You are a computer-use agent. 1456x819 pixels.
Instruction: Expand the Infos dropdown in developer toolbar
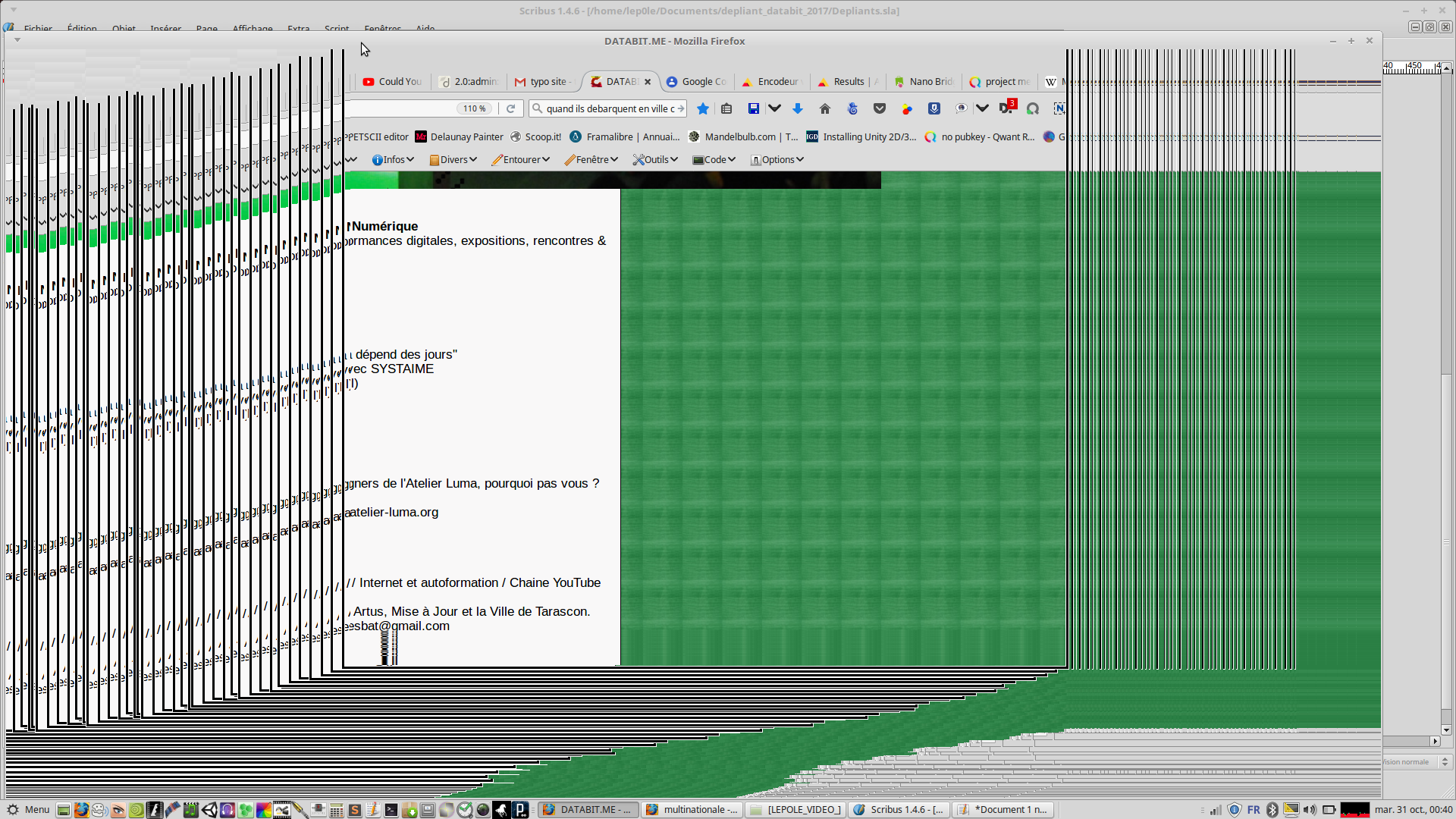click(x=393, y=159)
